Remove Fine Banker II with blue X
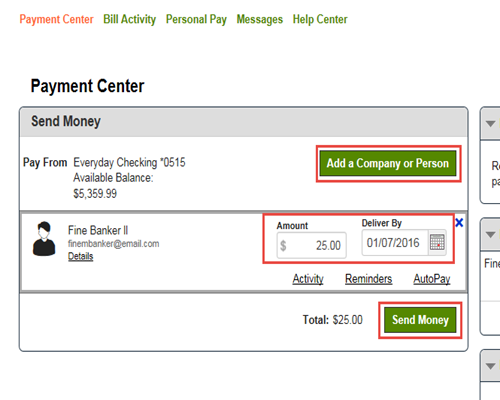This screenshot has width=500, height=400. tap(459, 223)
